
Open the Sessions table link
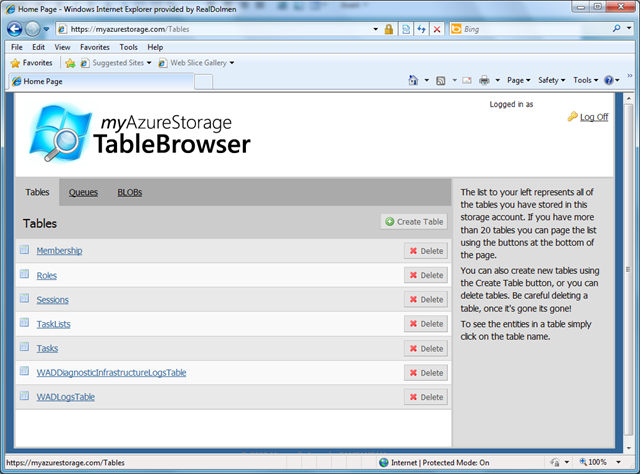[x=52, y=300]
